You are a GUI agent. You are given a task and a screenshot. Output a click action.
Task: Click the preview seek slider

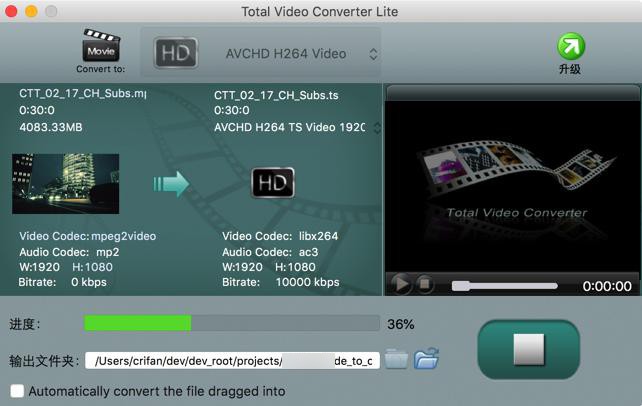pos(504,286)
